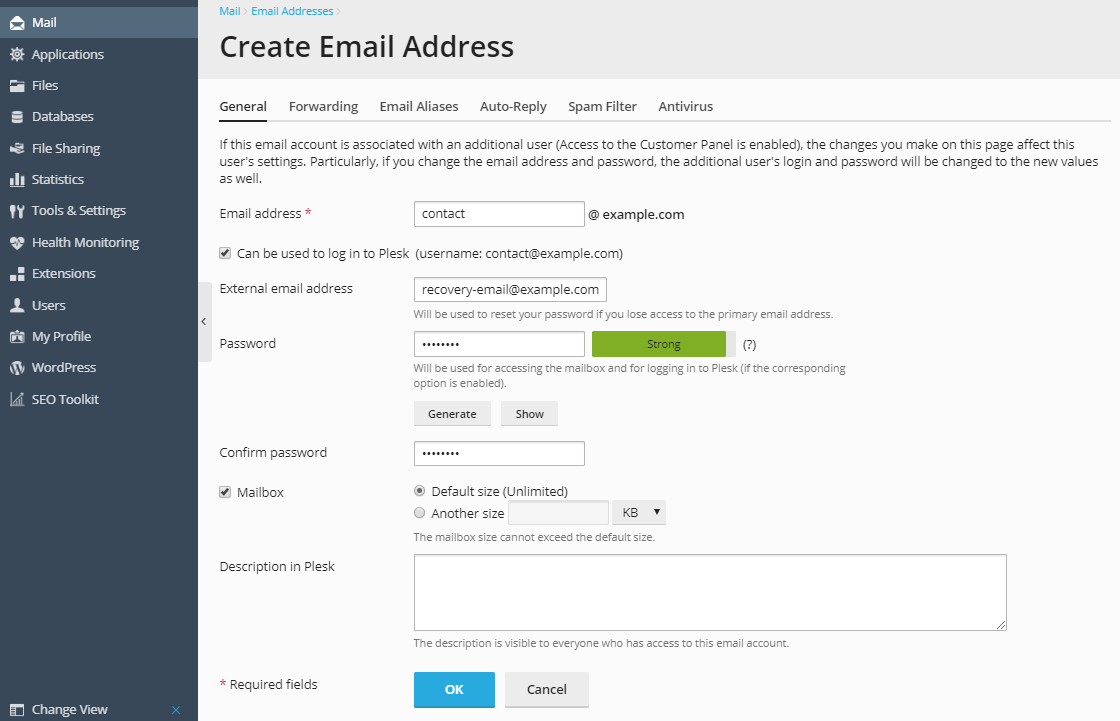Click OK to create the email address
Screen dimensions: 1120x721
point(454,689)
